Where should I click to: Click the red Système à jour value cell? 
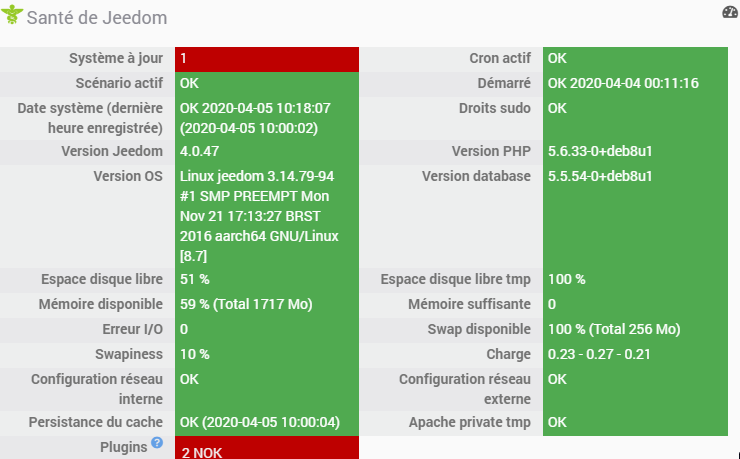[x=266, y=59]
